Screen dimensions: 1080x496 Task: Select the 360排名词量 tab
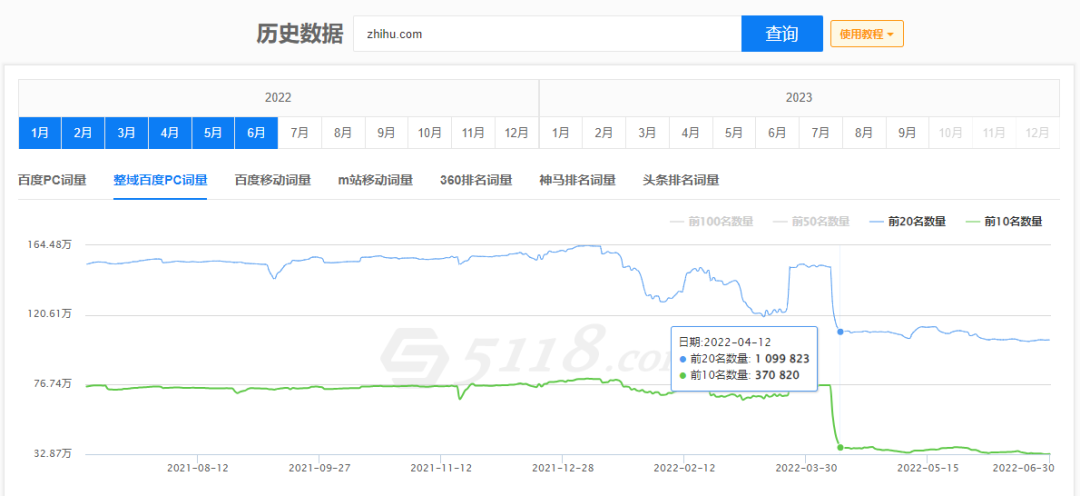476,180
